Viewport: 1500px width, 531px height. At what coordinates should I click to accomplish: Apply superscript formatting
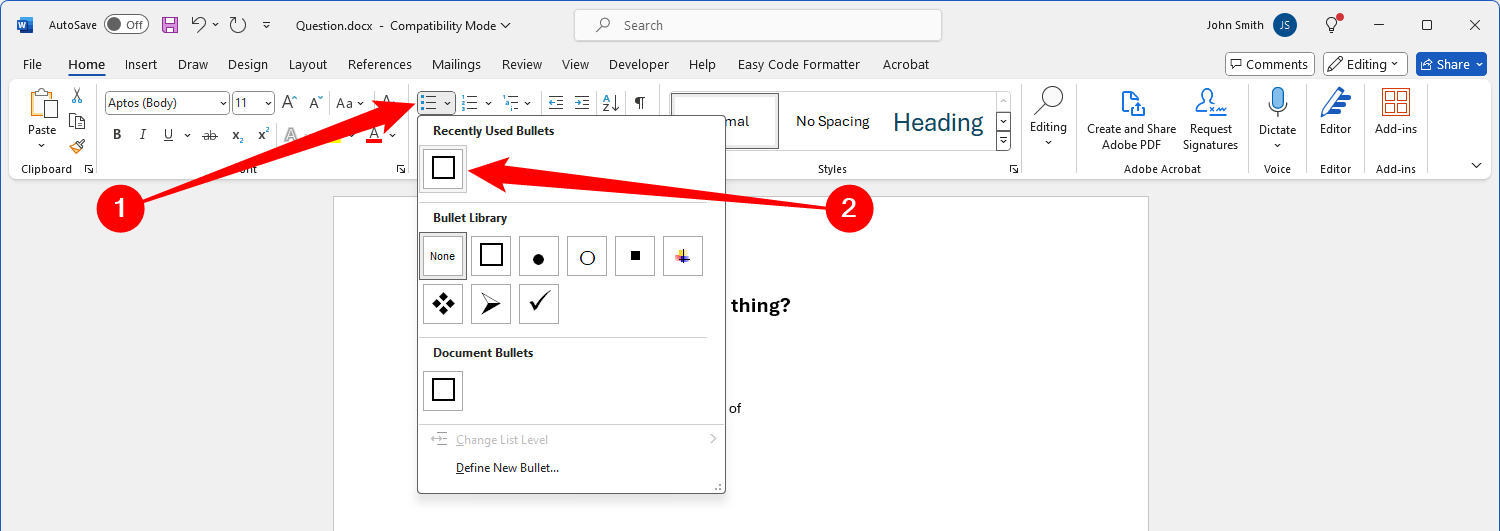263,135
